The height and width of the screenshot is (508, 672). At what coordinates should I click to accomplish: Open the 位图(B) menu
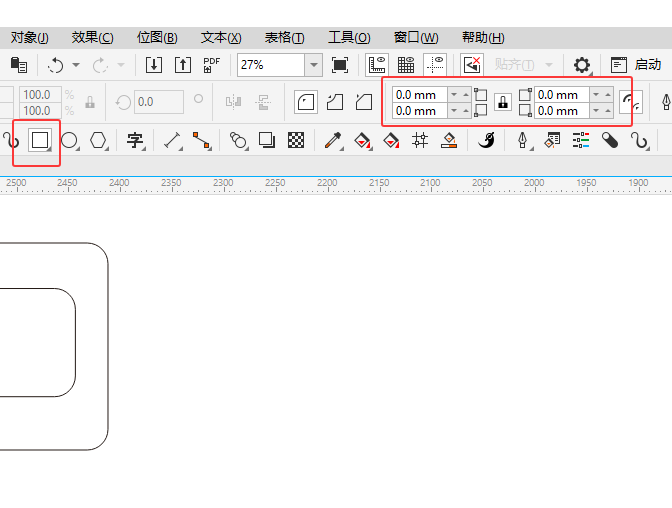pyautogui.click(x=157, y=38)
